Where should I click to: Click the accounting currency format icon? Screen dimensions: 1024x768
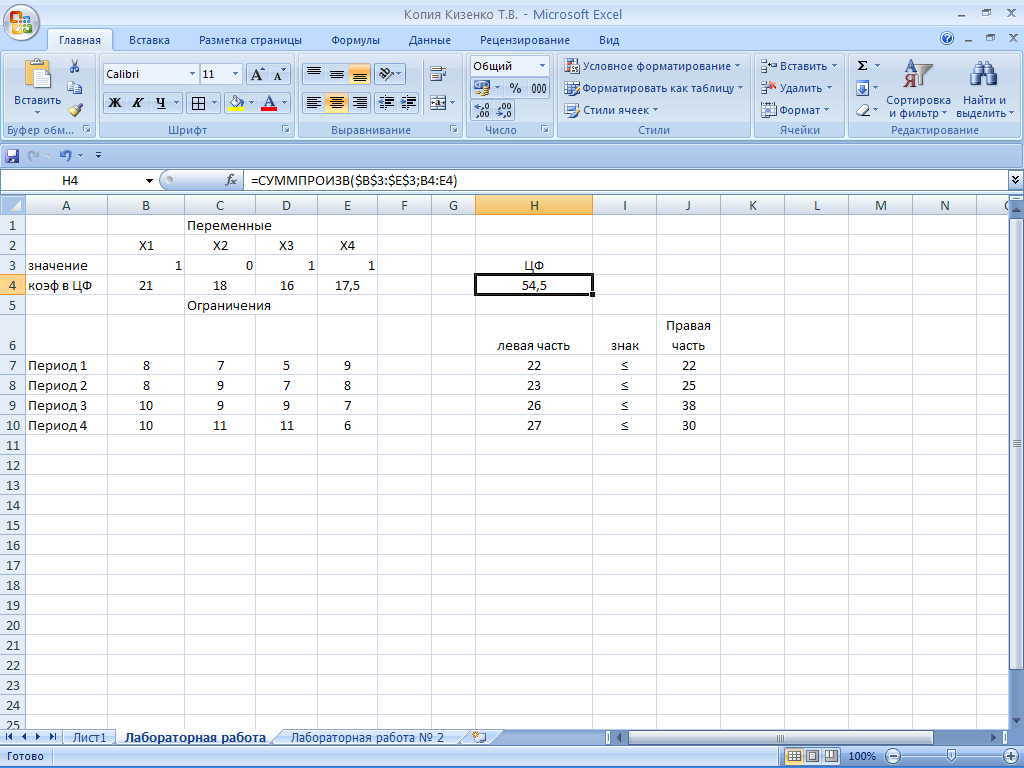tap(482, 88)
